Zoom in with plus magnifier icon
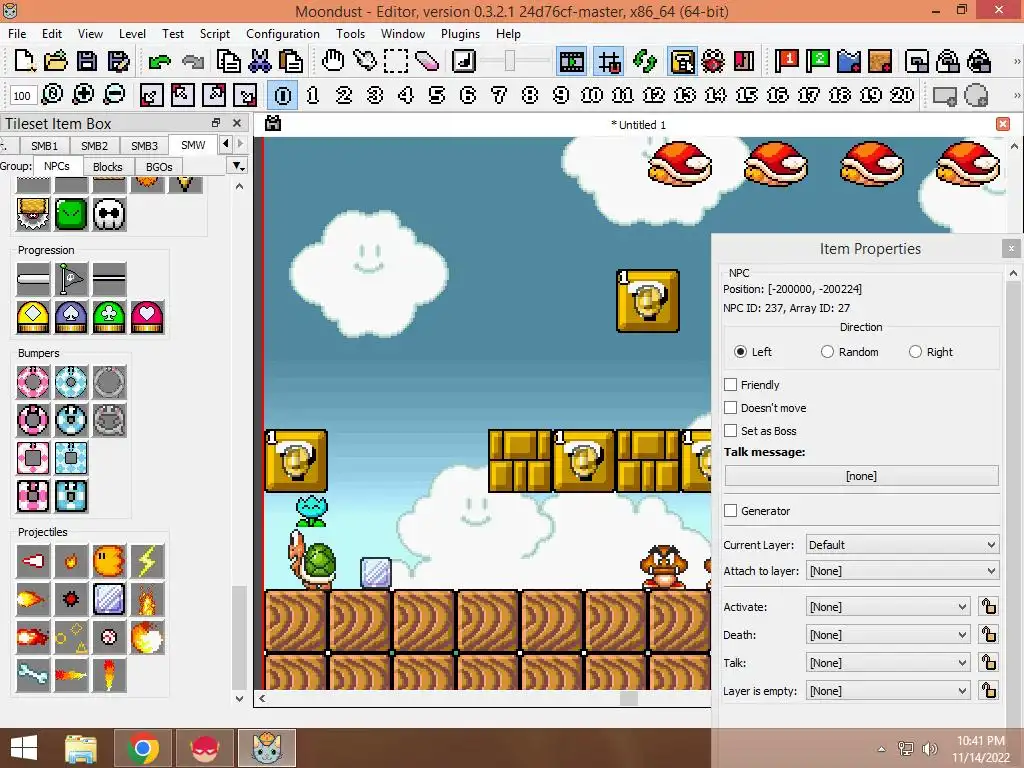This screenshot has width=1024, height=768. 83,95
